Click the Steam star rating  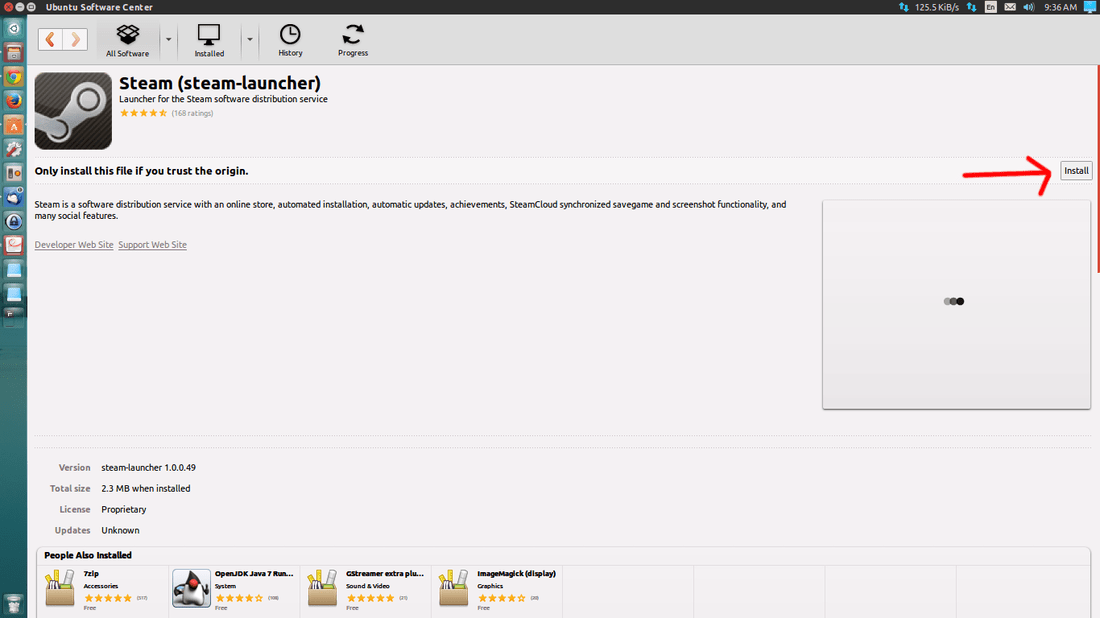click(x=143, y=113)
